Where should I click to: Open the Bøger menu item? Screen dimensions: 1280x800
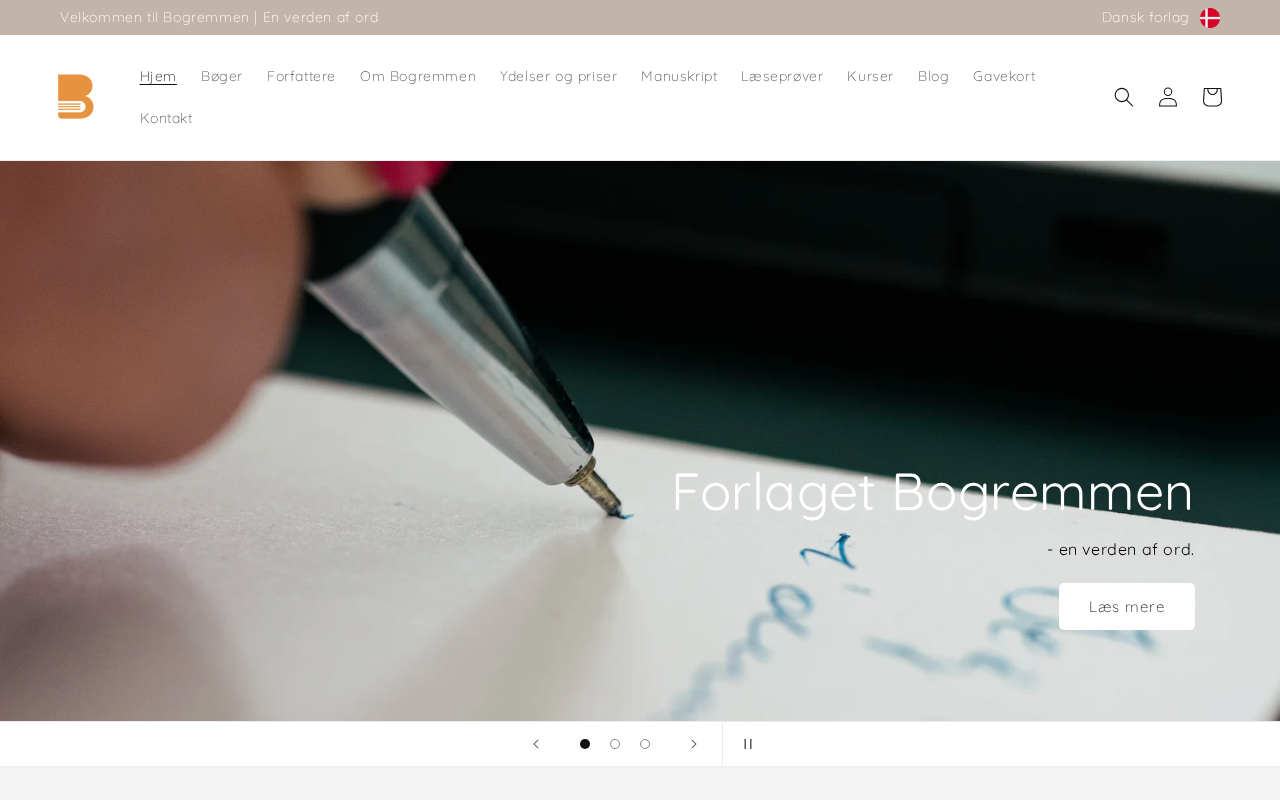(222, 76)
